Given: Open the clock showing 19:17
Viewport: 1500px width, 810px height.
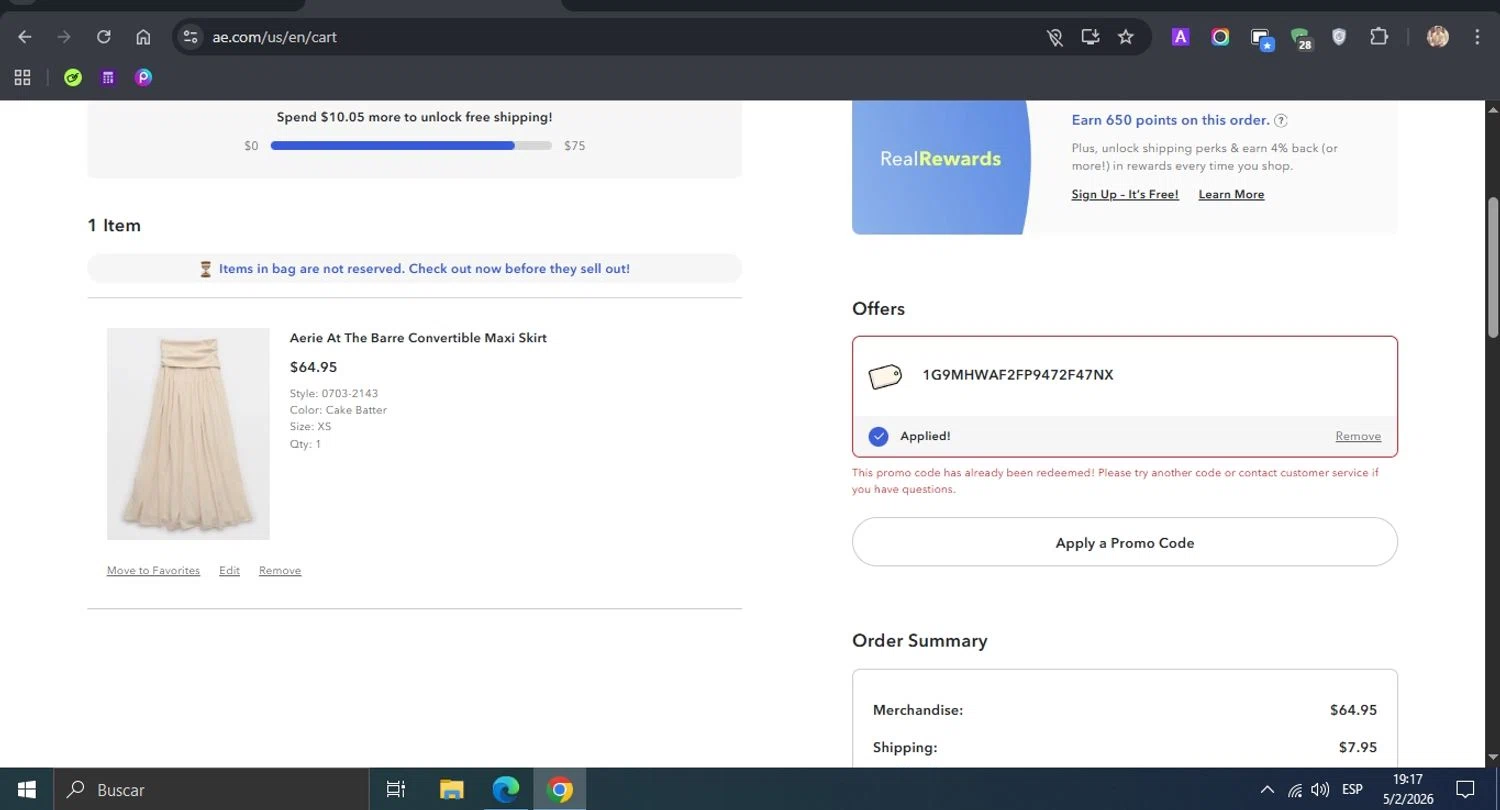Looking at the screenshot, I should click(1407, 789).
